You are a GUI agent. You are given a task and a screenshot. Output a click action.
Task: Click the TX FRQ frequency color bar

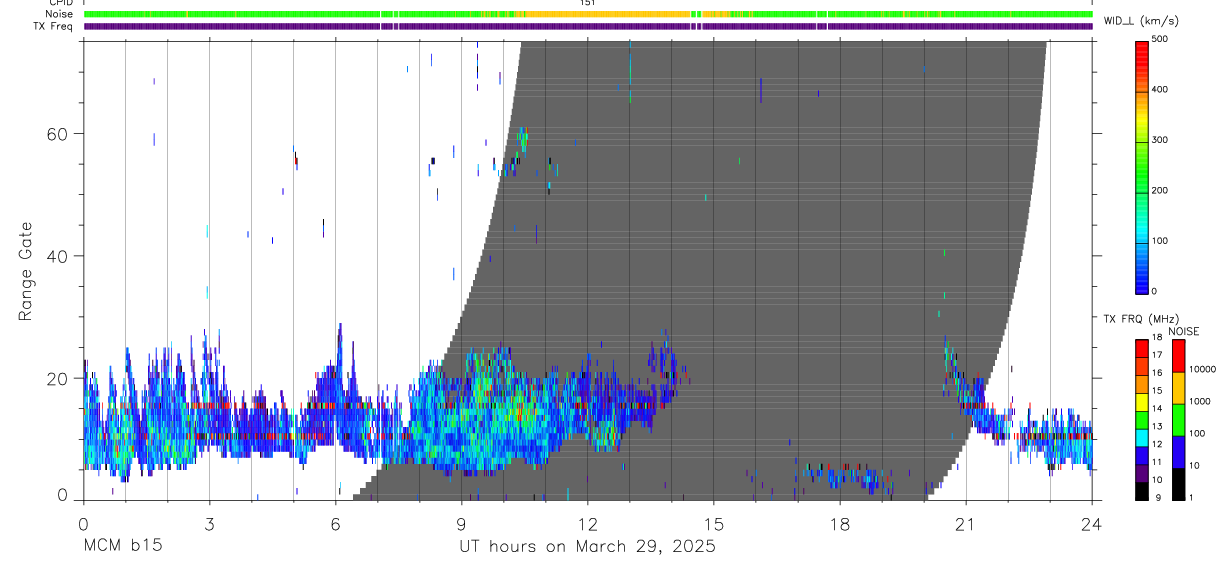coord(1142,419)
